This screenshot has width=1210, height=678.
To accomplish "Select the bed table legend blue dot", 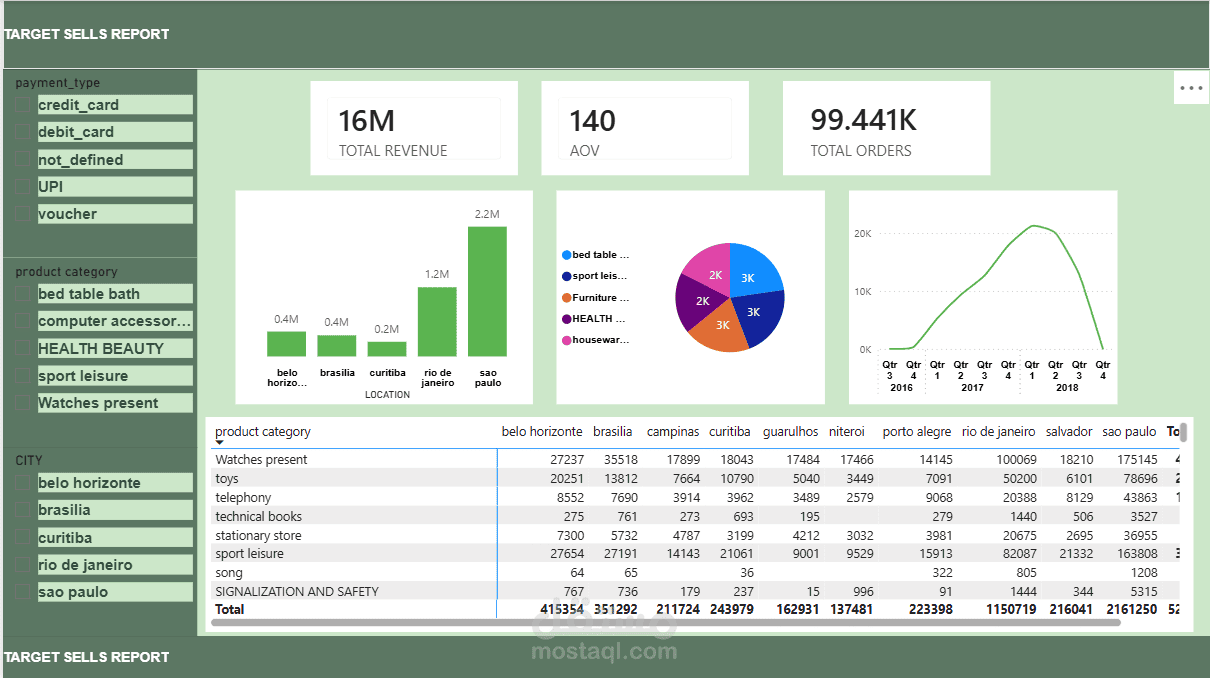I will [x=567, y=255].
